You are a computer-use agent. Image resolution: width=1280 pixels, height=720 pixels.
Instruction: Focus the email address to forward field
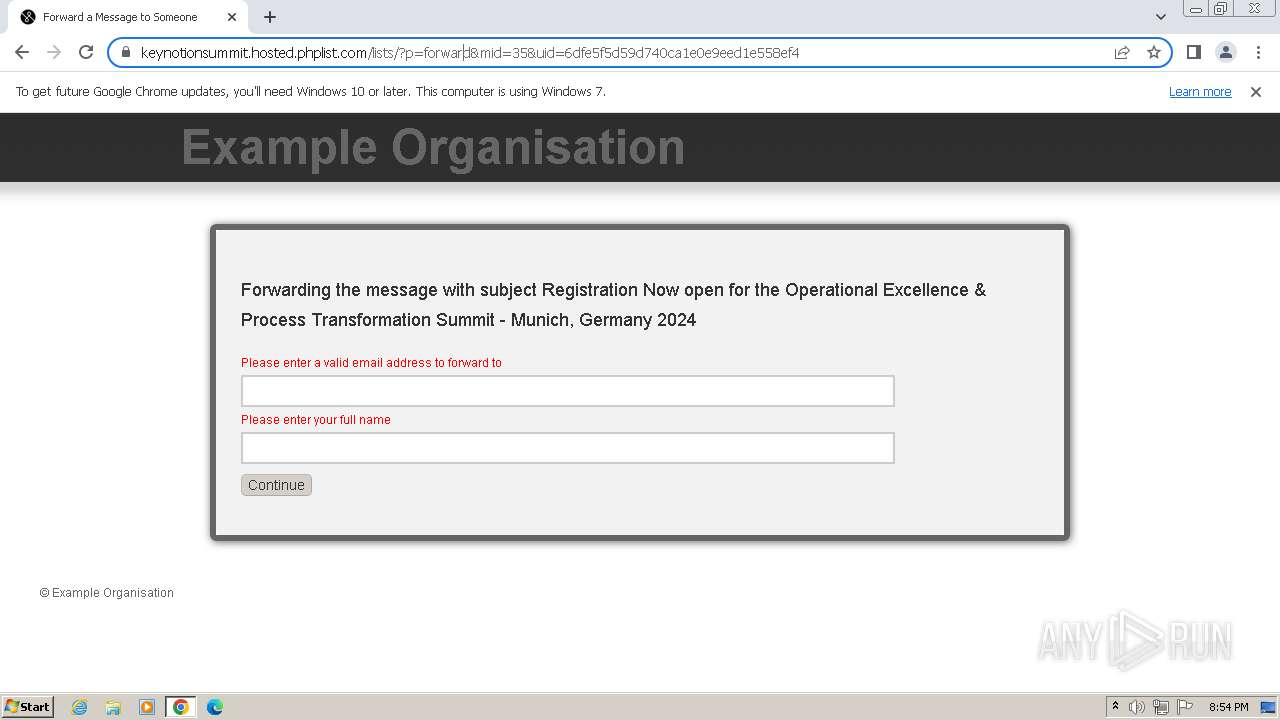tap(567, 391)
